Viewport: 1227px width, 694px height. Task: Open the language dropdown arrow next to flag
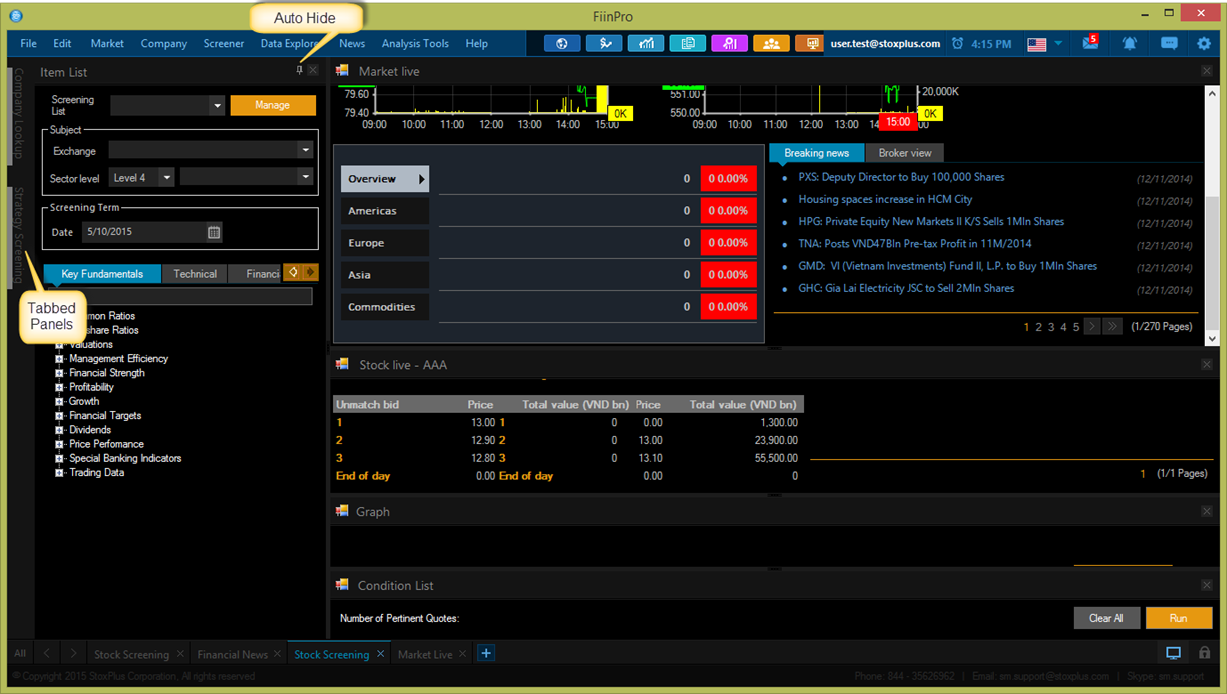1058,44
